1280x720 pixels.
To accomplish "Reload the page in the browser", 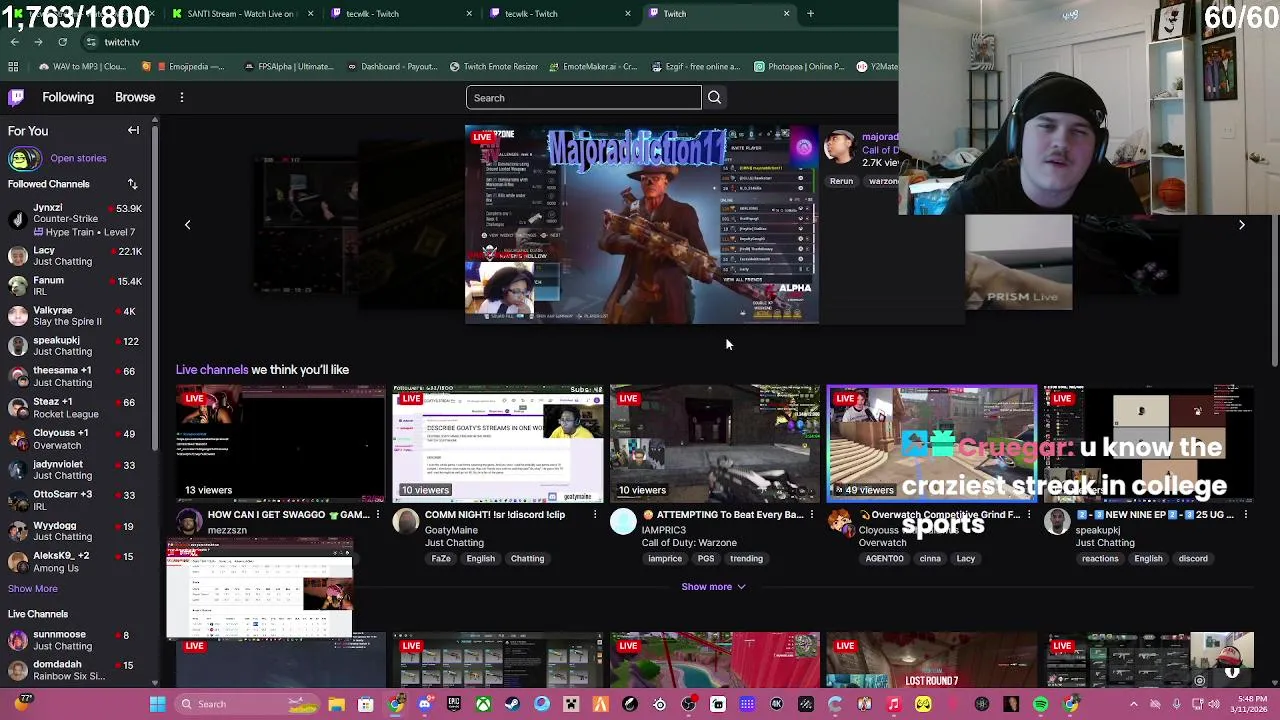I will tap(62, 42).
